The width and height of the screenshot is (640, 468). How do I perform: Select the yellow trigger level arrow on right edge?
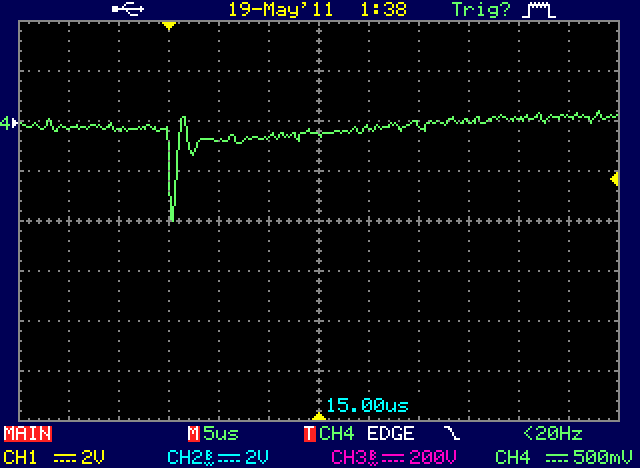pos(614,179)
